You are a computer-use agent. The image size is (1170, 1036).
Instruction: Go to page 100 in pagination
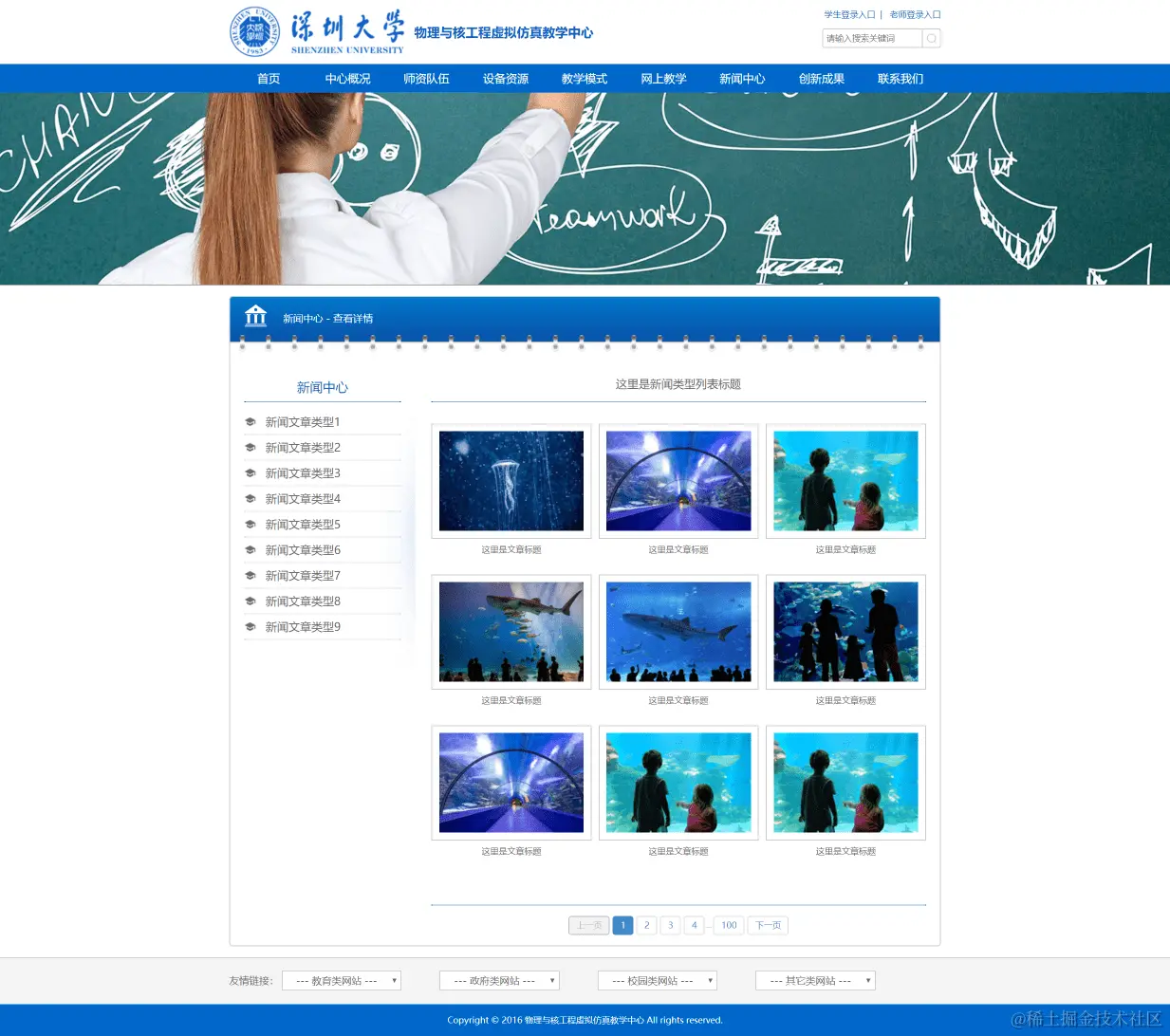click(729, 925)
